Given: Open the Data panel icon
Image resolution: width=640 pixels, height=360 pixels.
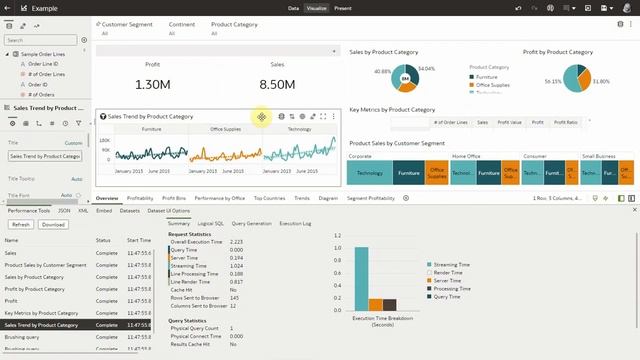Looking at the screenshot, I should [x=9, y=26].
